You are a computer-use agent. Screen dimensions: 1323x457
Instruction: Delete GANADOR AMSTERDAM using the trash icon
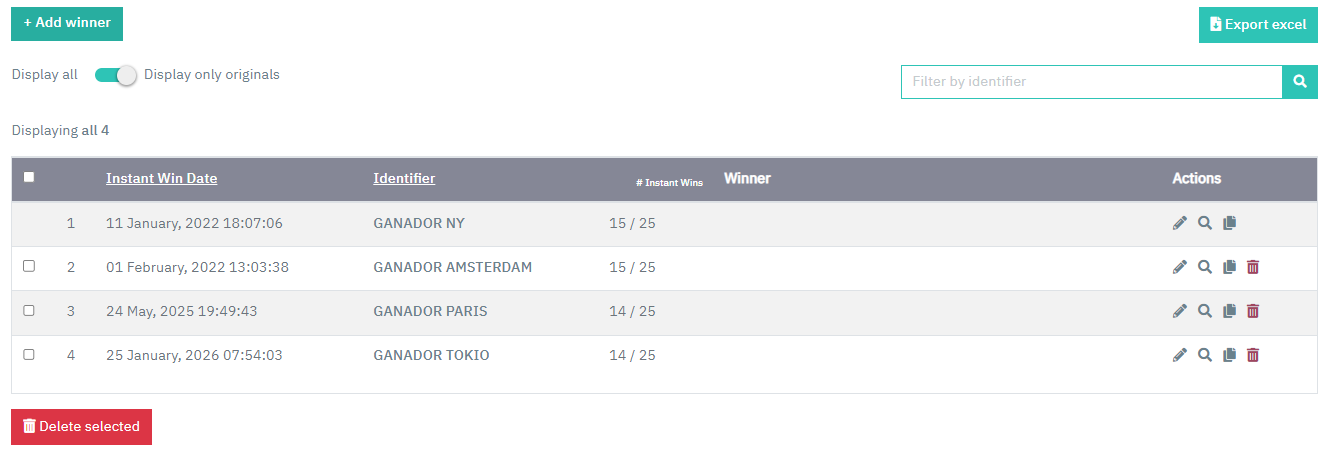pyautogui.click(x=1253, y=267)
